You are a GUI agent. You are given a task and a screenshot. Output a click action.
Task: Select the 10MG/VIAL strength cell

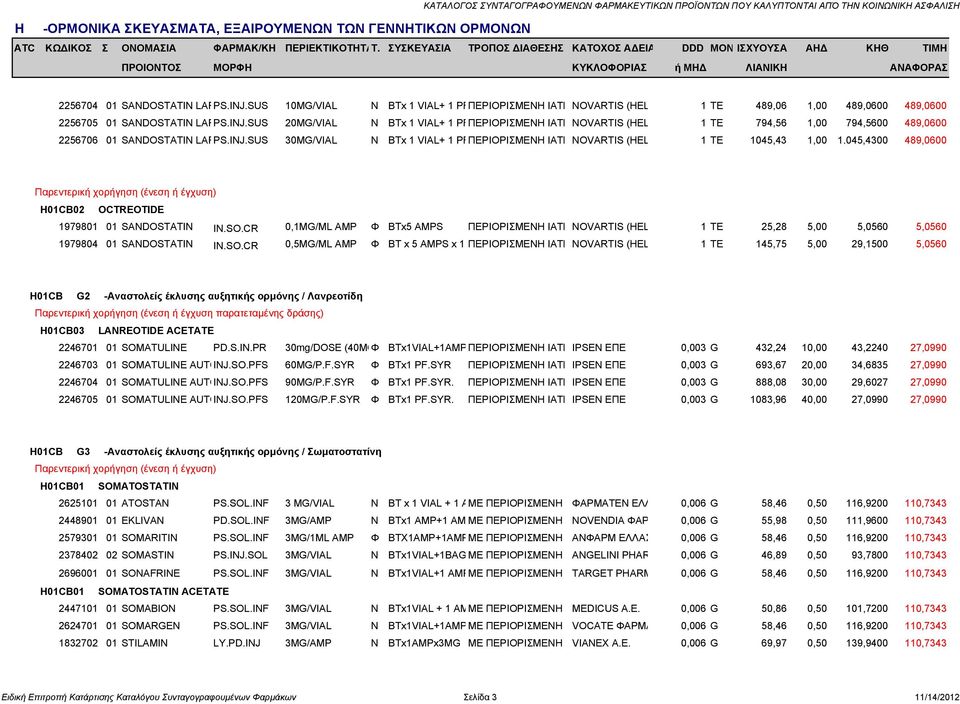point(311,105)
